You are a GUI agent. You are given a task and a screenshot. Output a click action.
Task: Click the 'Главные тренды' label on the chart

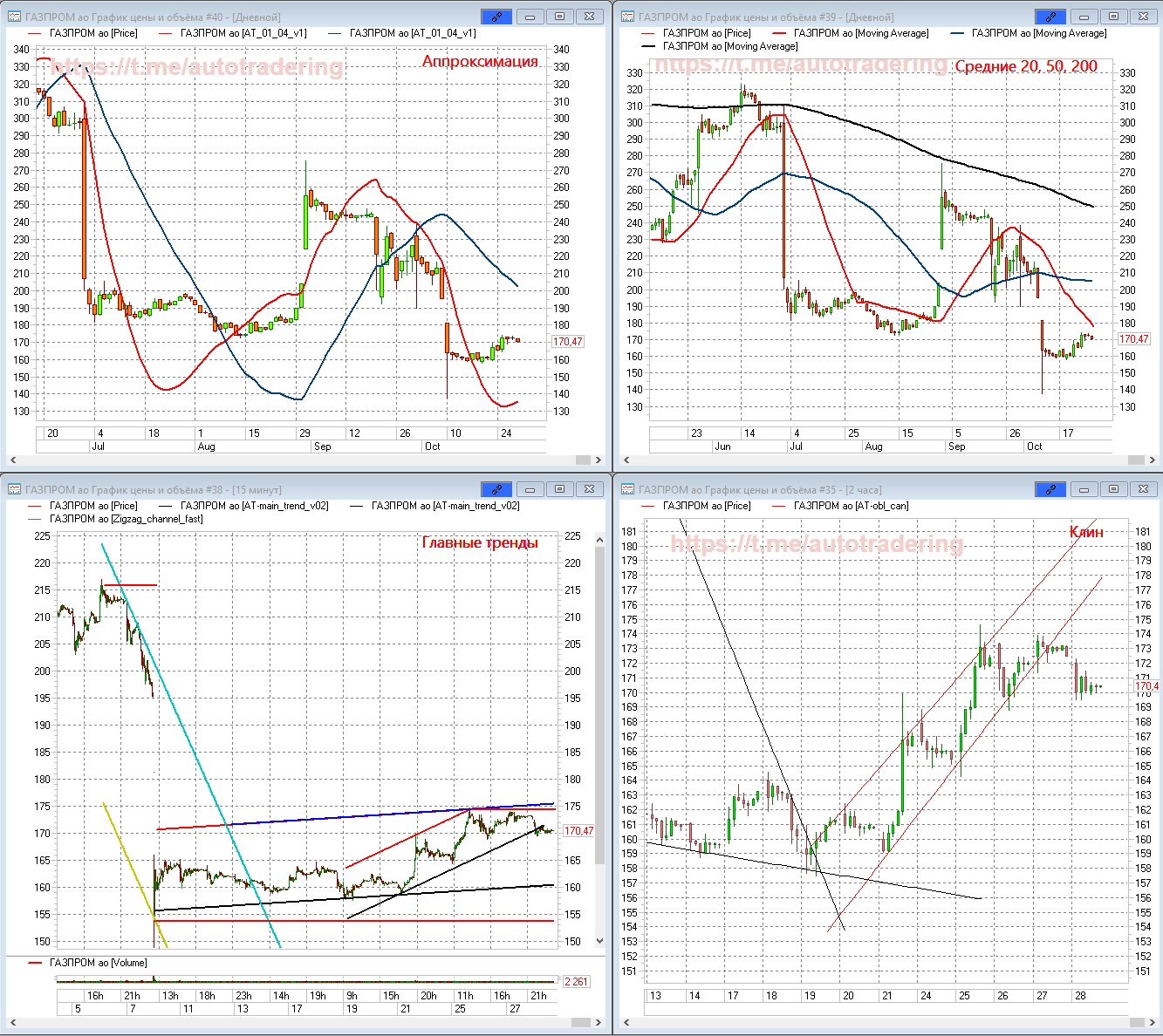point(480,542)
